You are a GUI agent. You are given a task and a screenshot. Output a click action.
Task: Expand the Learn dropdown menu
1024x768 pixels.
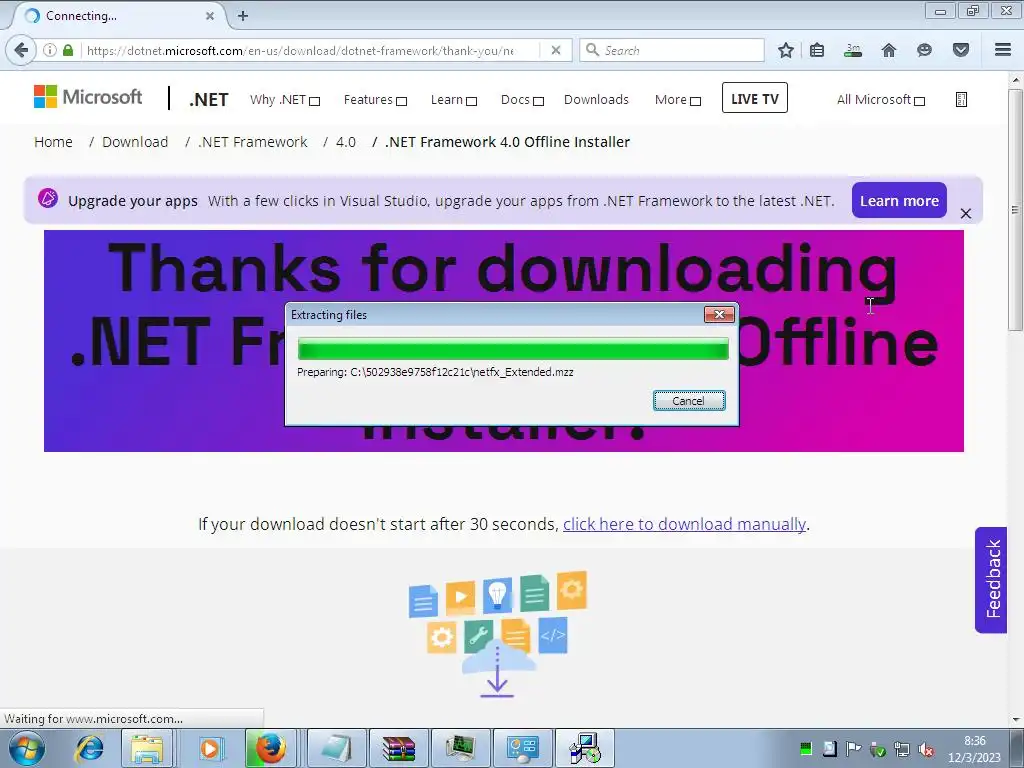[x=454, y=100]
